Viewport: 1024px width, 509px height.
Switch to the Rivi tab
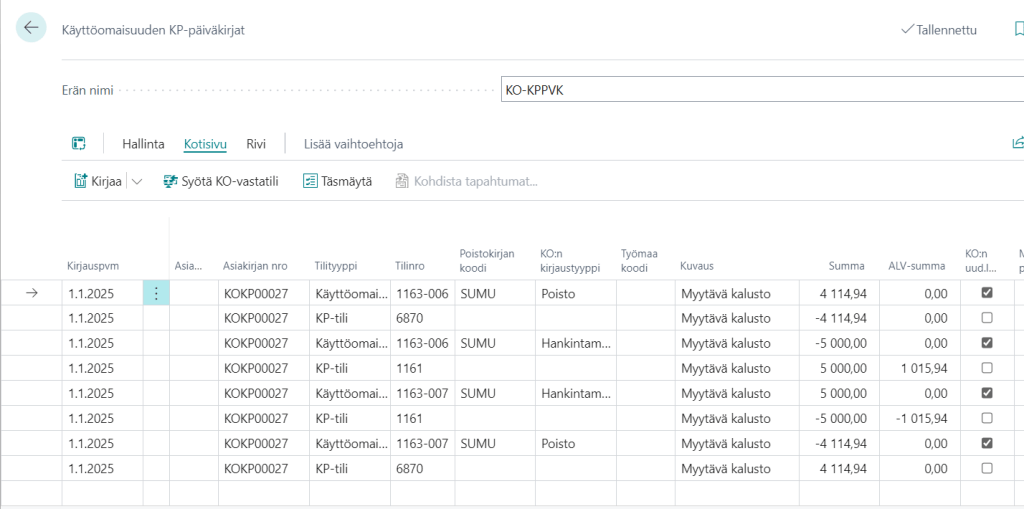pos(256,144)
